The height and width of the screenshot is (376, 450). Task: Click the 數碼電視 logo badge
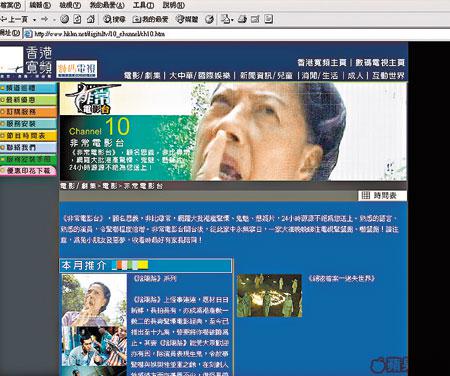coord(77,69)
